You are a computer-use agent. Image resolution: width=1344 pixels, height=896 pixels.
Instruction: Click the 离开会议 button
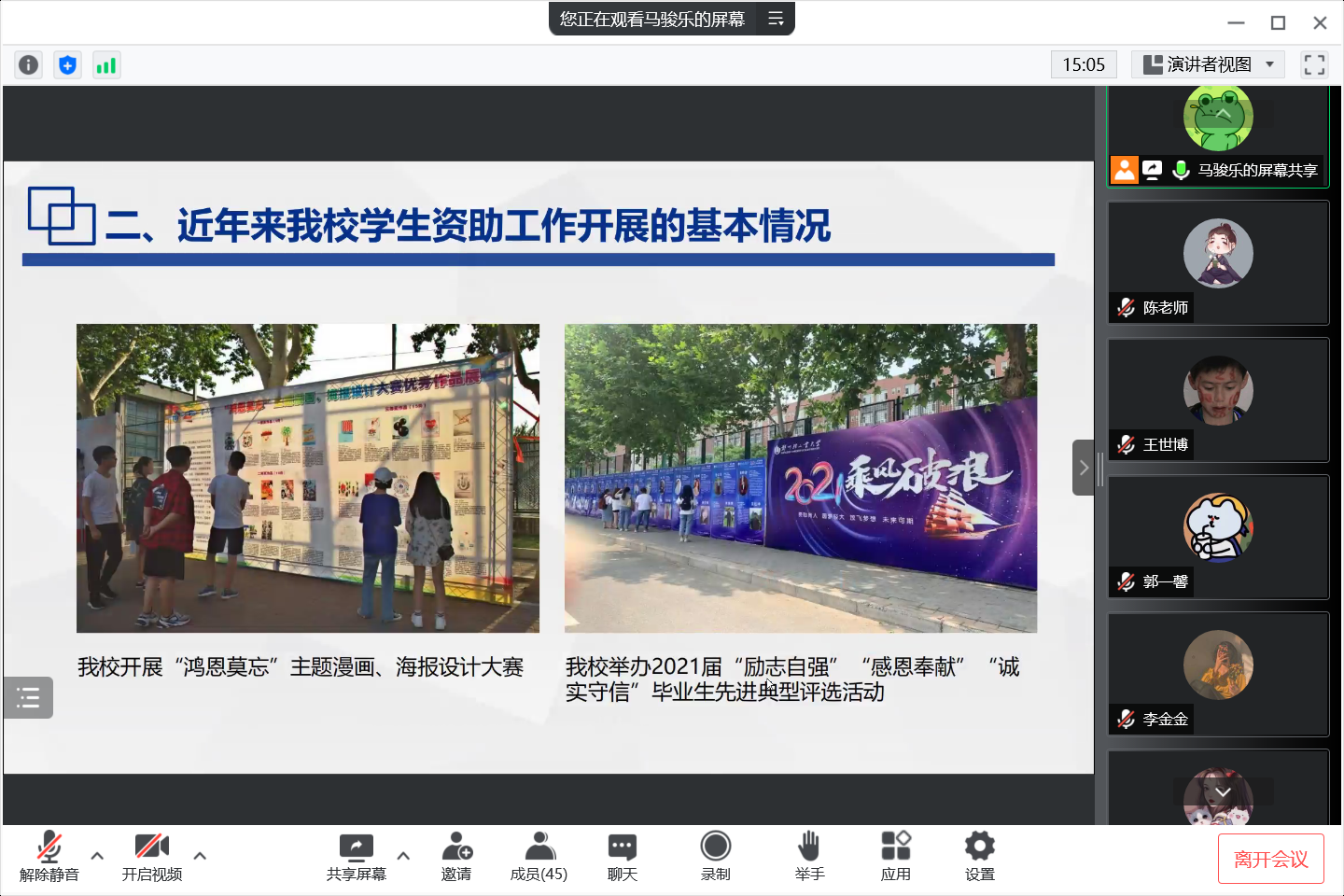[1270, 859]
